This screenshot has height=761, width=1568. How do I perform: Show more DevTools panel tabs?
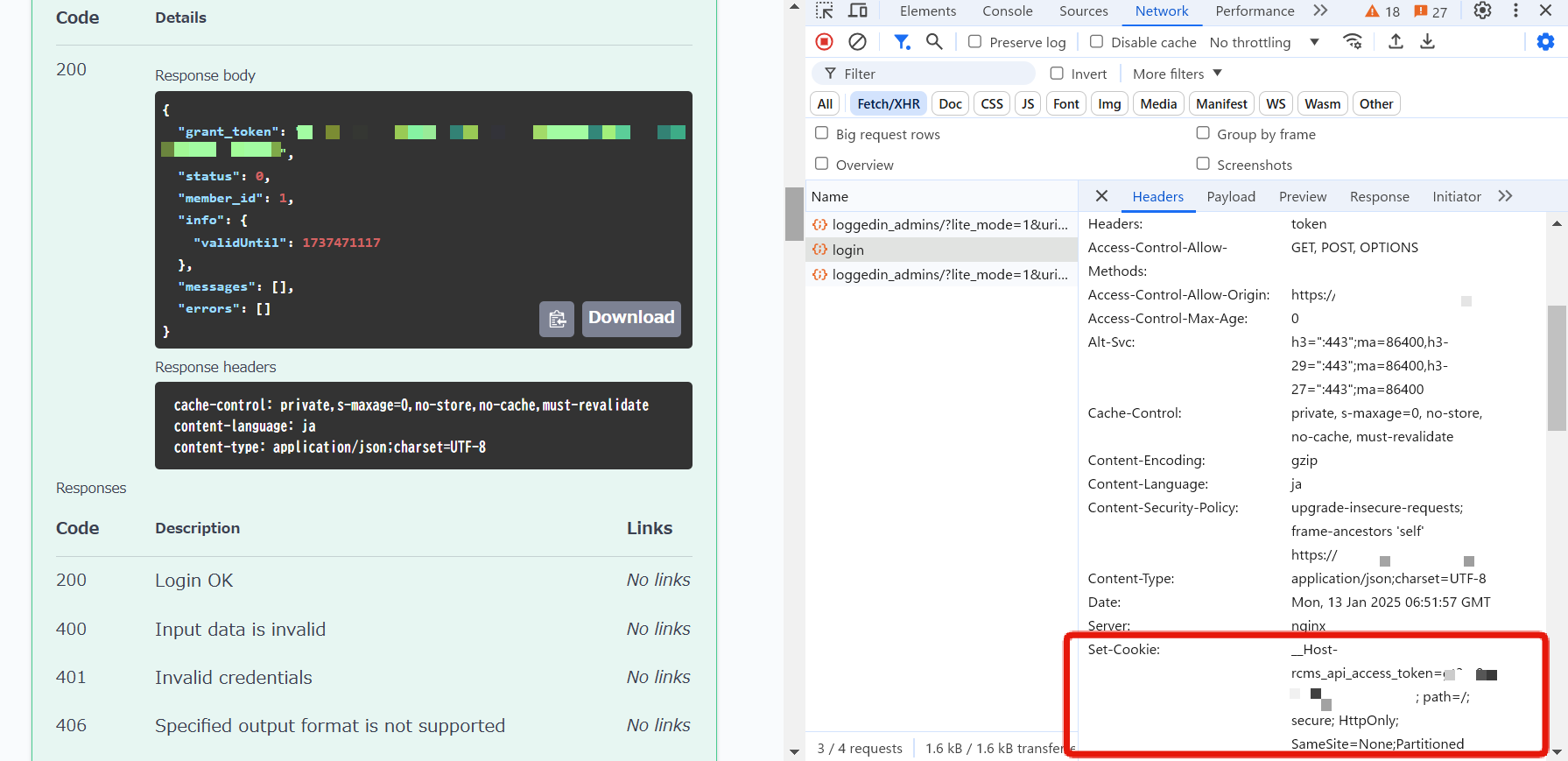click(1320, 11)
